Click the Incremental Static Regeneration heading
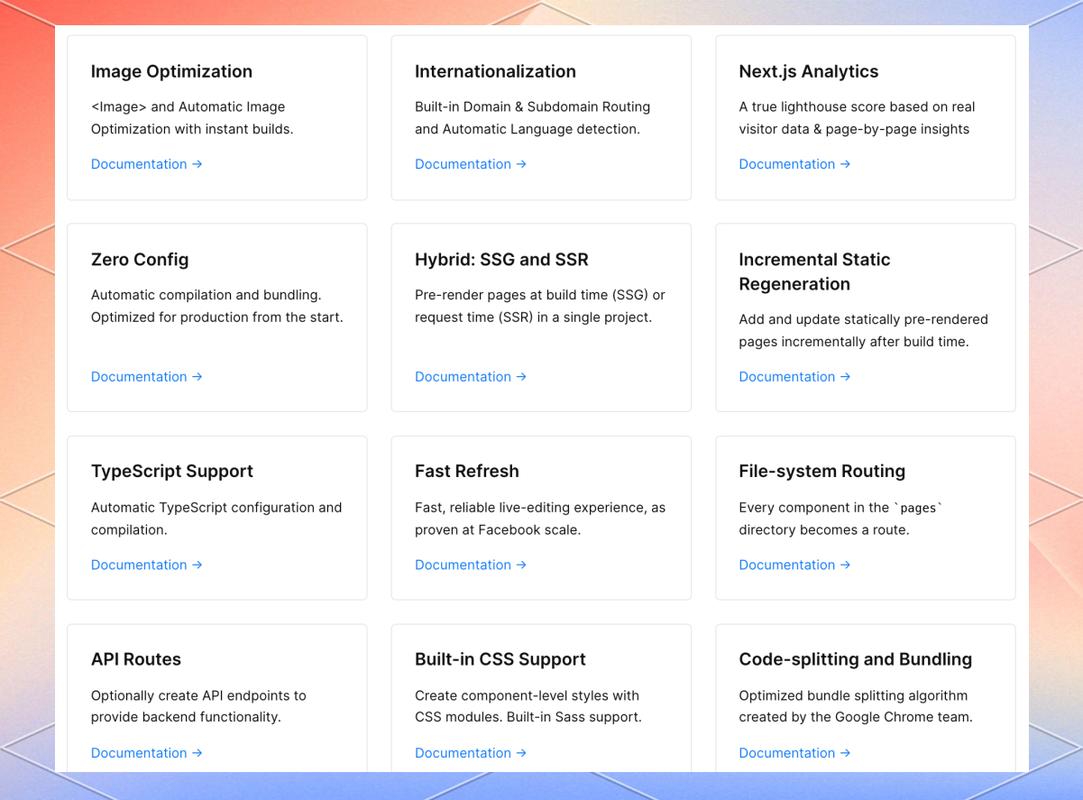Screen dimensions: 1083x800 (814, 271)
